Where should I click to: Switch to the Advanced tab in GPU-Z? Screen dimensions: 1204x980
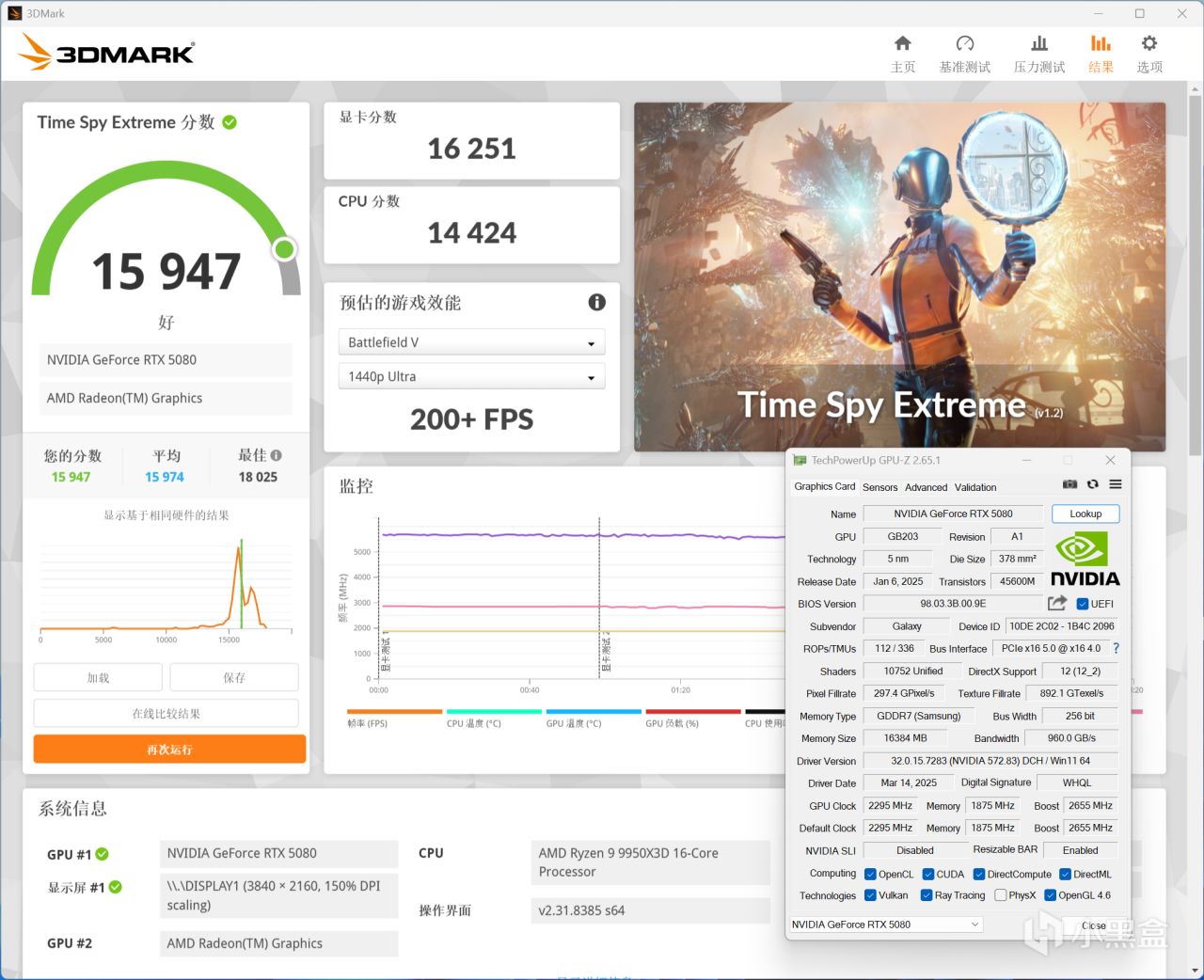pos(927,487)
